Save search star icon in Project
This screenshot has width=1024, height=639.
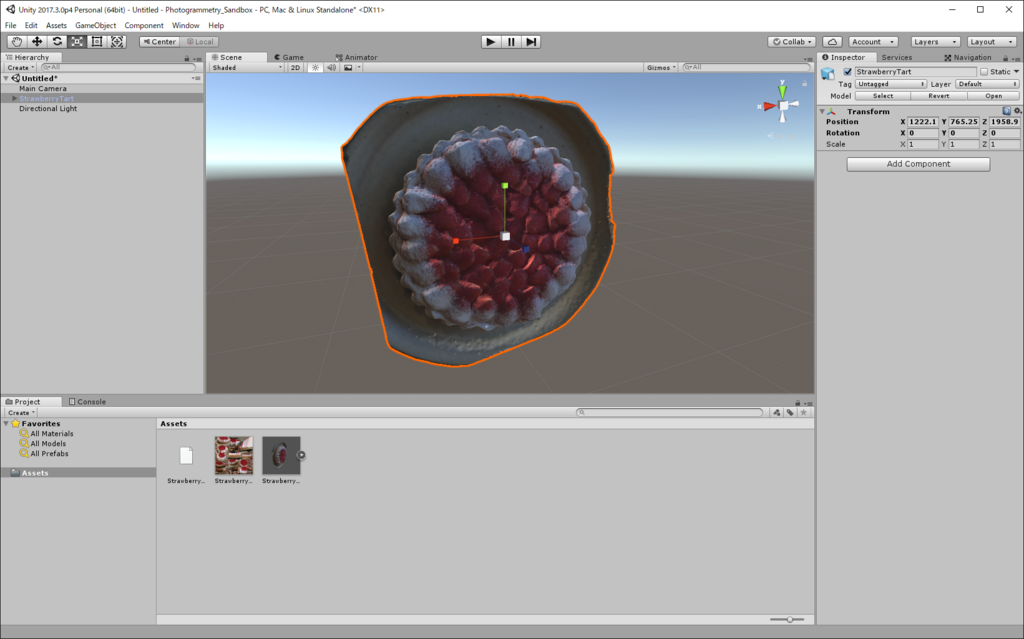pyautogui.click(x=804, y=412)
